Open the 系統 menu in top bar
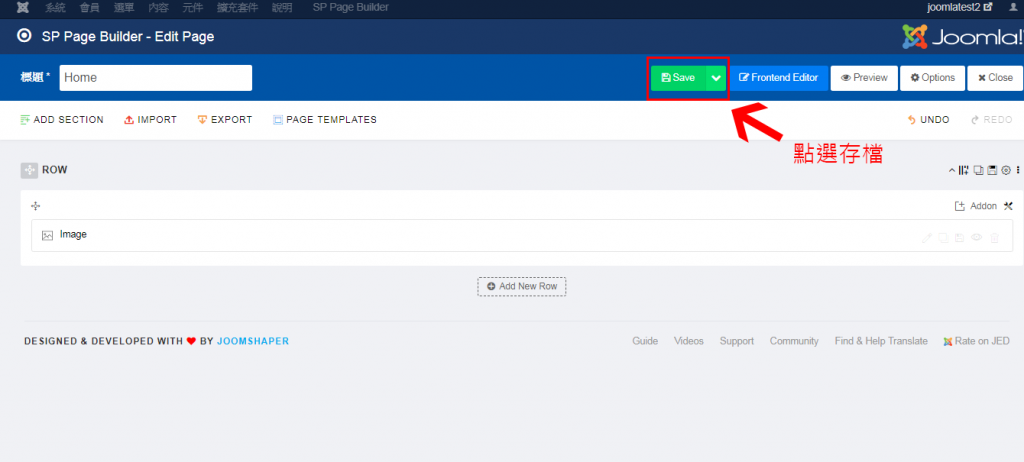The height and width of the screenshot is (462, 1024). [55, 7]
